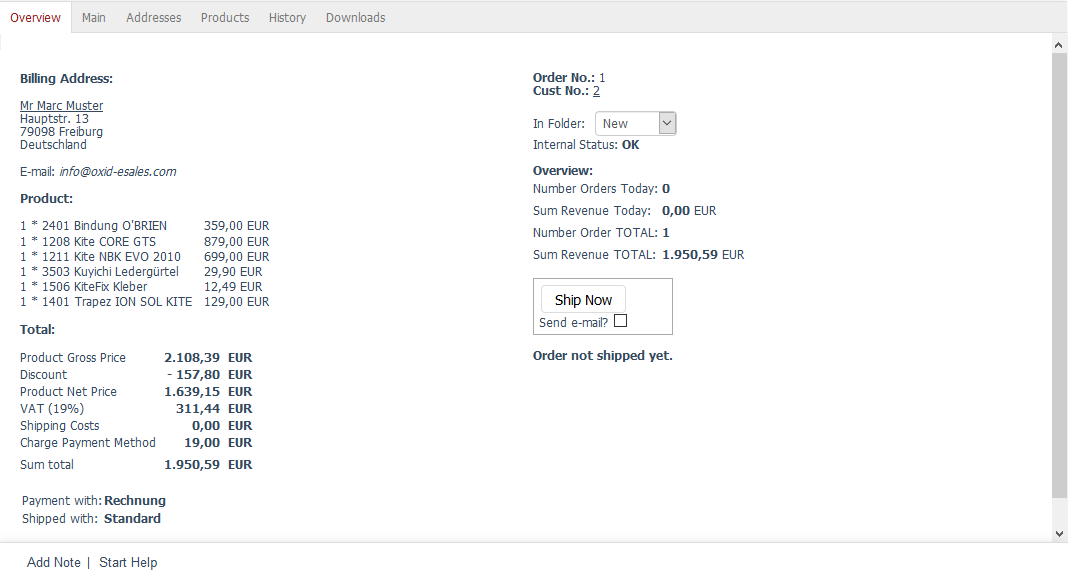The width and height of the screenshot is (1068, 581).
Task: Click the vertical scrollbar thumb
Action: coord(1058,276)
